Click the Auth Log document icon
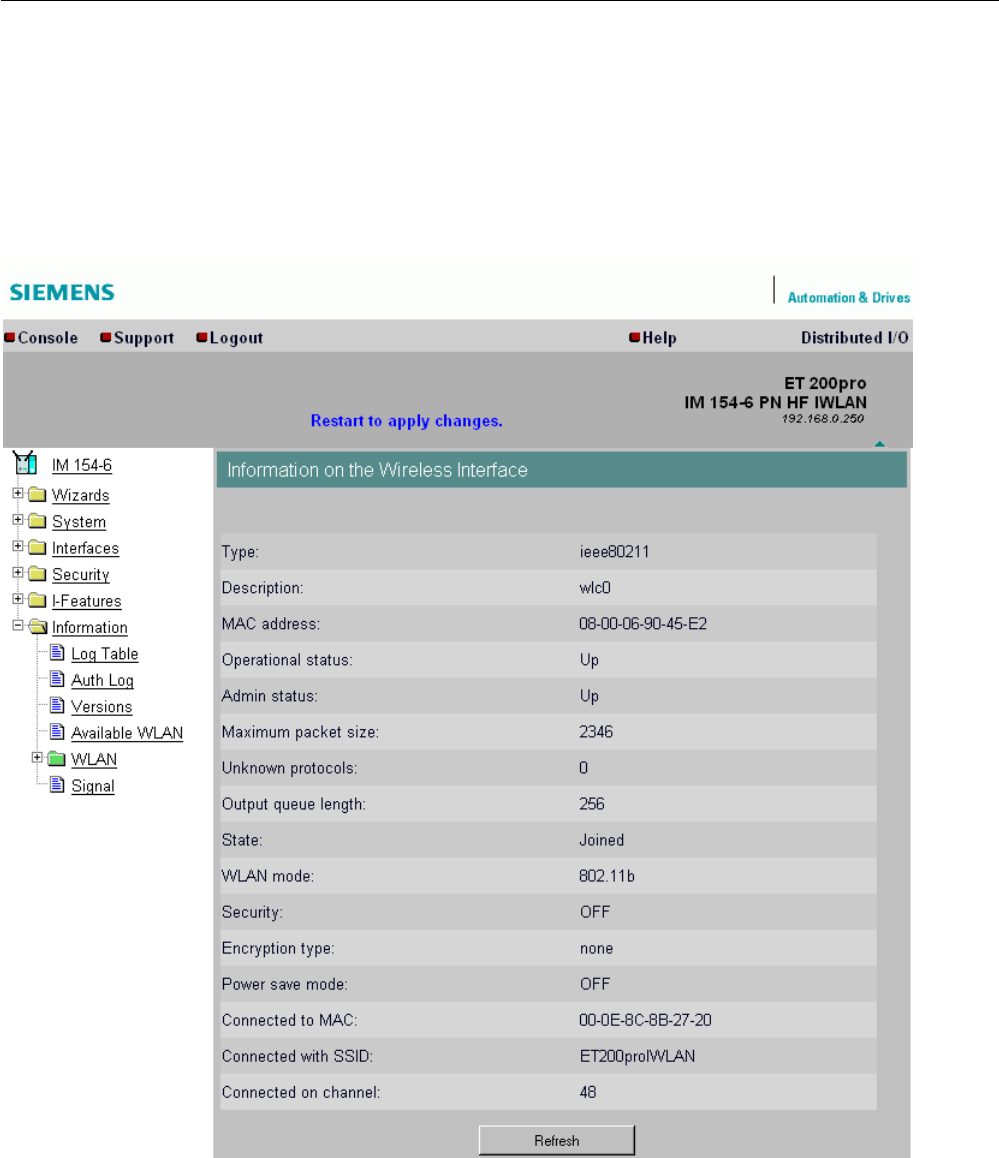The height and width of the screenshot is (1158, 999). [x=57, y=679]
